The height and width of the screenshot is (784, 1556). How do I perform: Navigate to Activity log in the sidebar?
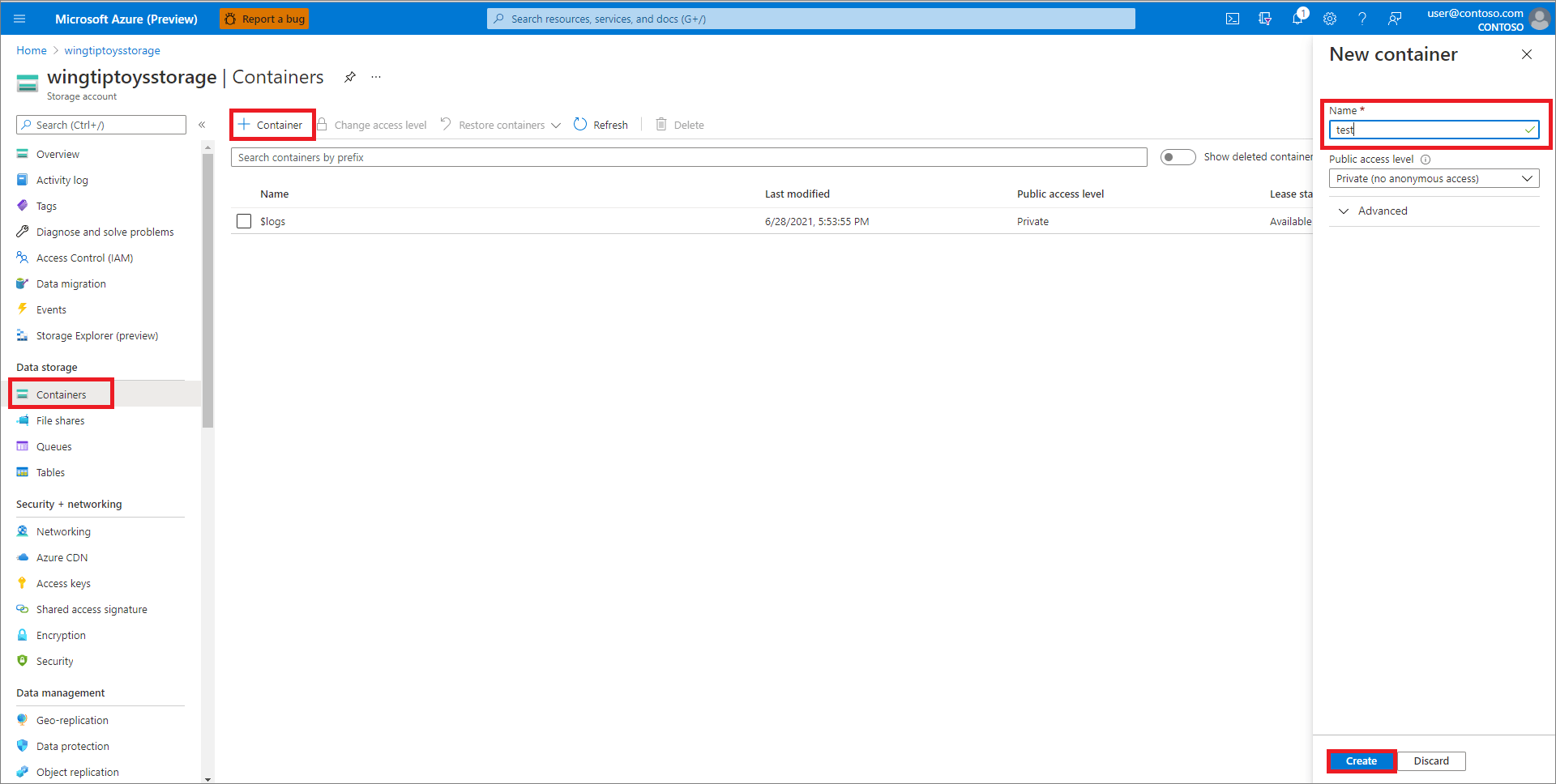pos(62,180)
